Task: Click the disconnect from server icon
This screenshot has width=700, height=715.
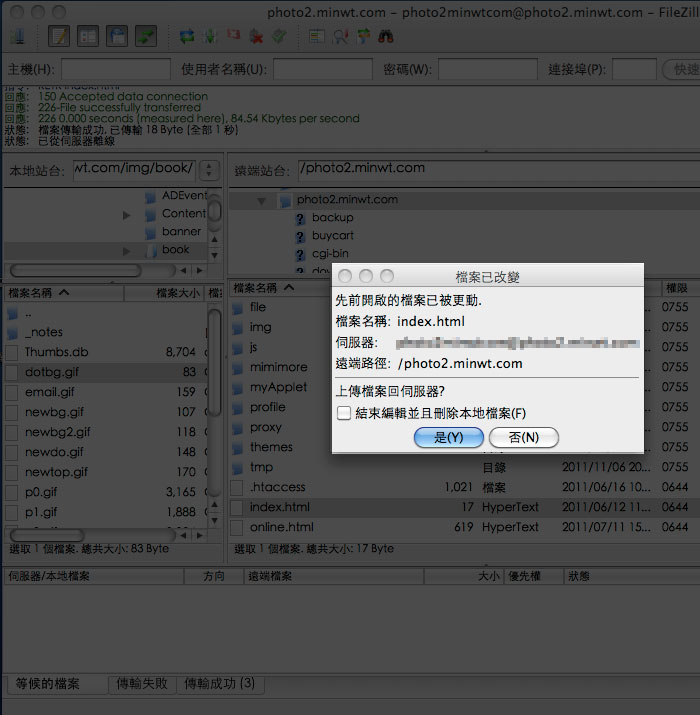Action: coord(257,36)
